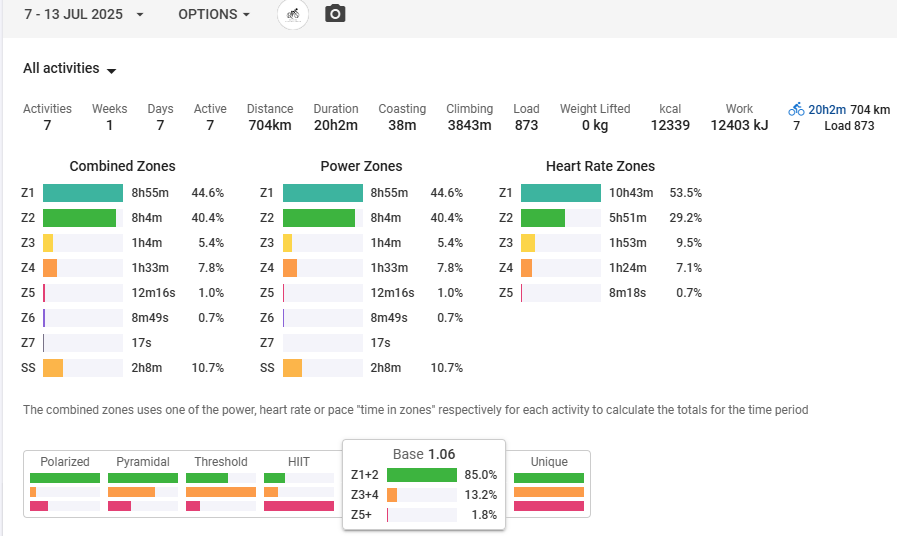The height and width of the screenshot is (536, 897).
Task: Select the Unique training distribution
Action: click(549, 483)
